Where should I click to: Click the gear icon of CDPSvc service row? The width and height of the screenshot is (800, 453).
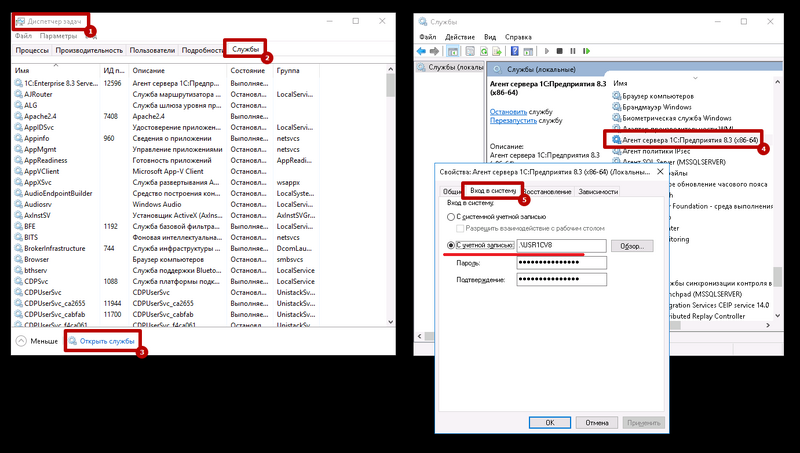tap(19, 281)
